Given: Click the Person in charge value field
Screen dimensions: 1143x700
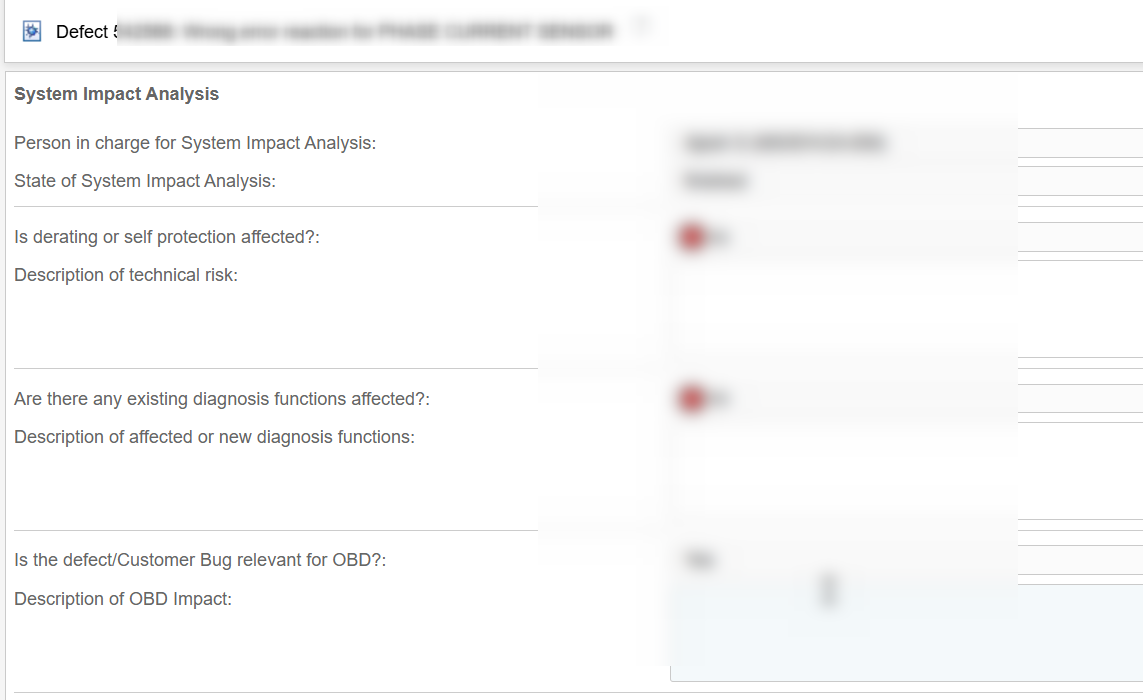Looking at the screenshot, I should click(x=905, y=143).
